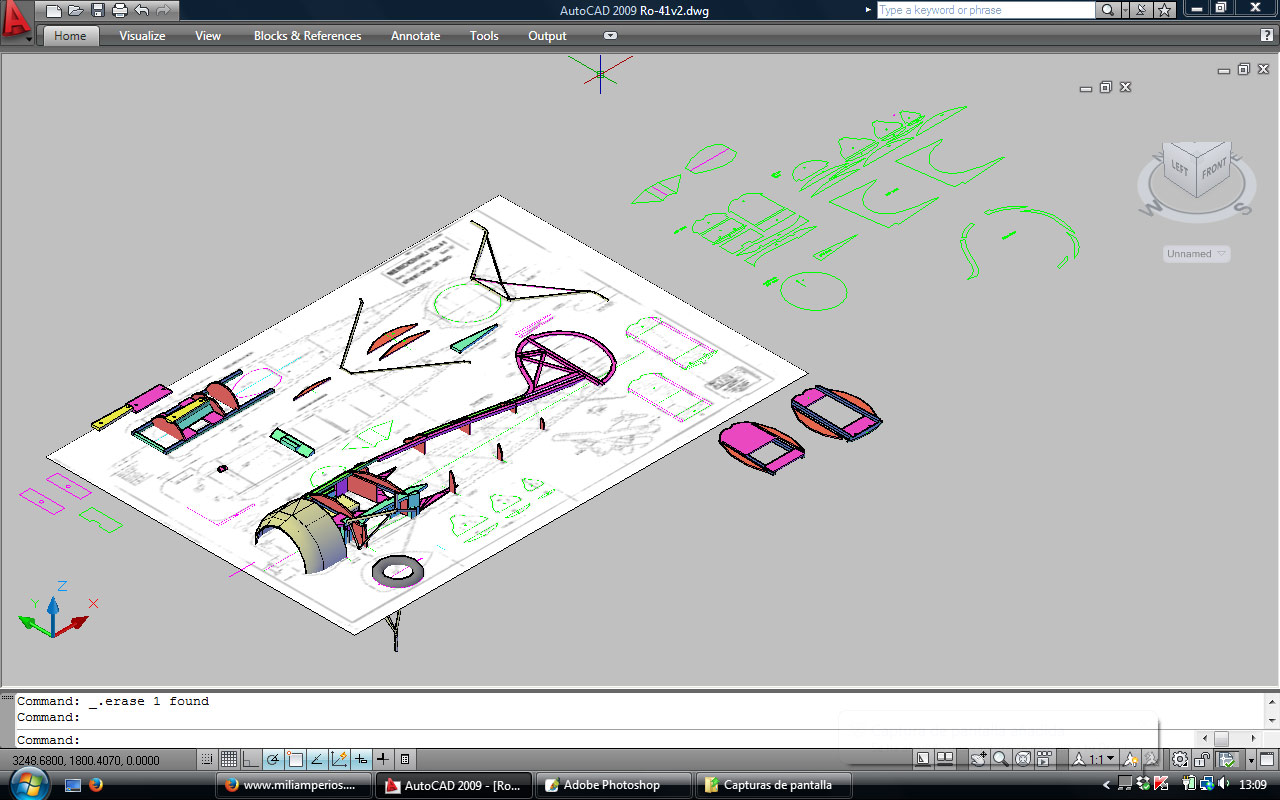Click the Plot (printer) icon
Viewport: 1280px width, 800px height.
120,11
